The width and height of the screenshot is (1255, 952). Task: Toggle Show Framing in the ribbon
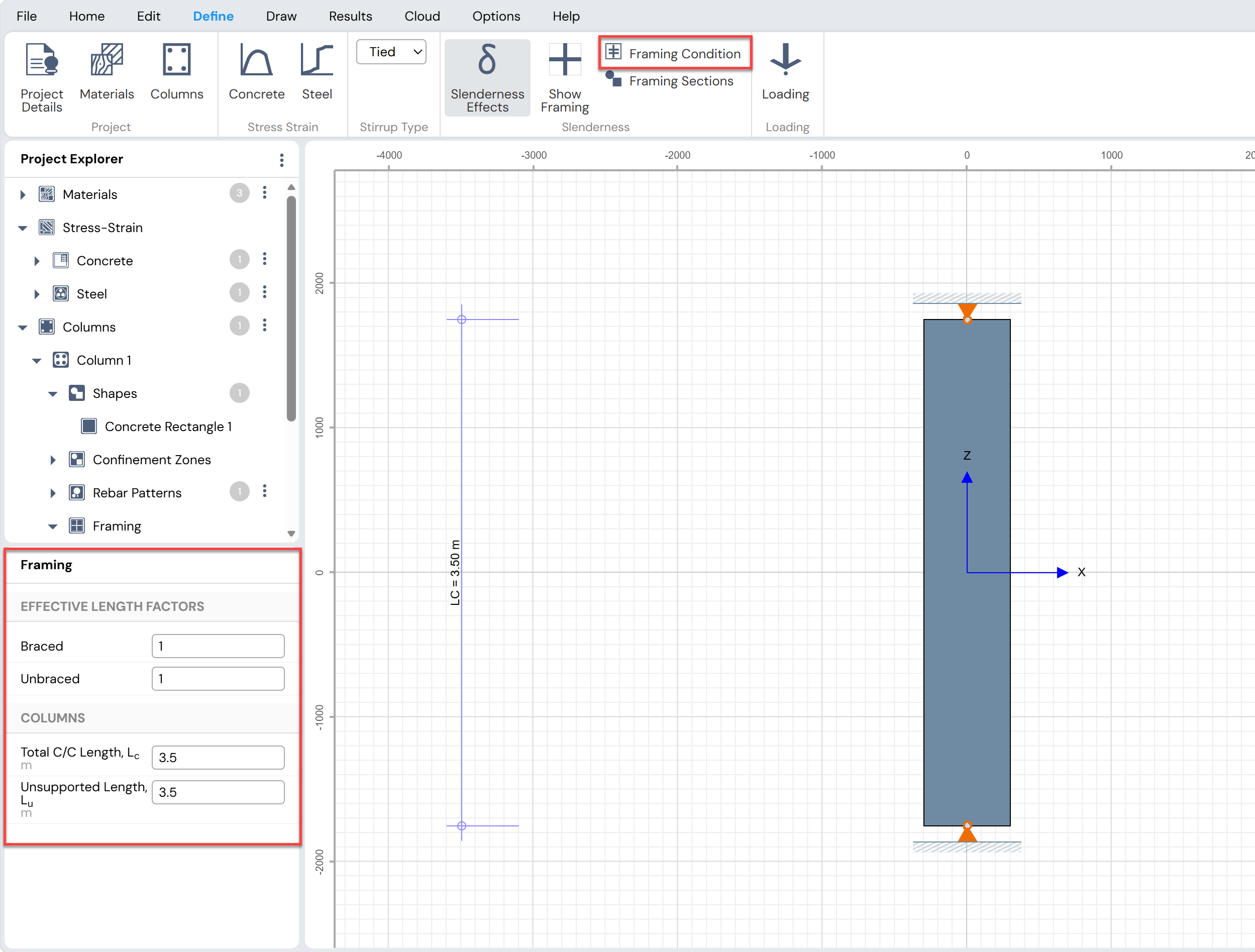pyautogui.click(x=565, y=78)
